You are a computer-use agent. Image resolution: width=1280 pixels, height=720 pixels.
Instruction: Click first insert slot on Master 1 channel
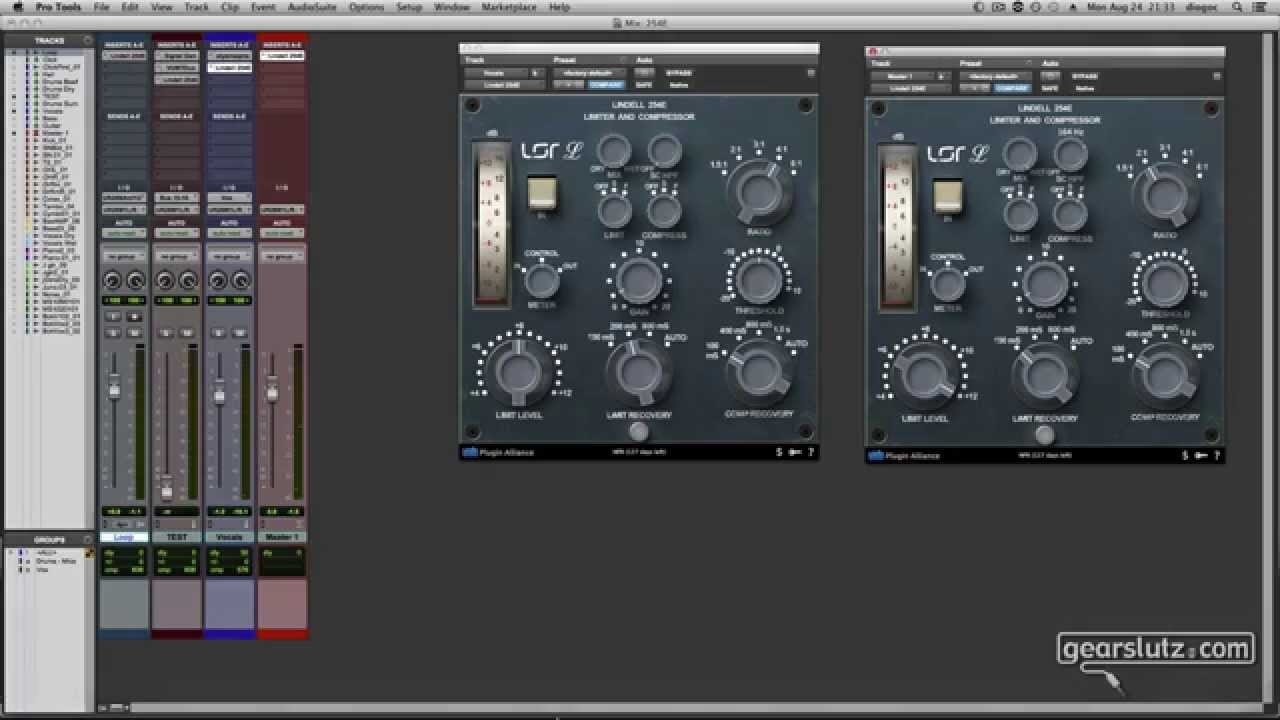(282, 56)
